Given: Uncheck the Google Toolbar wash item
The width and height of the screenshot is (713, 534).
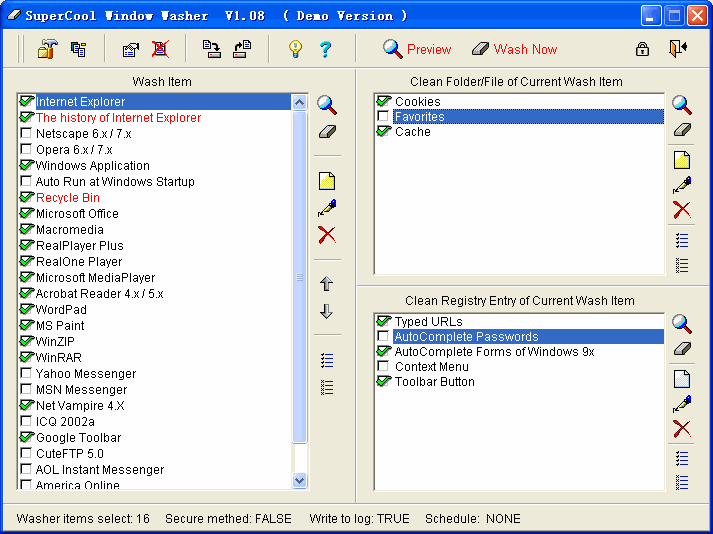Looking at the screenshot, I should click(27, 438).
